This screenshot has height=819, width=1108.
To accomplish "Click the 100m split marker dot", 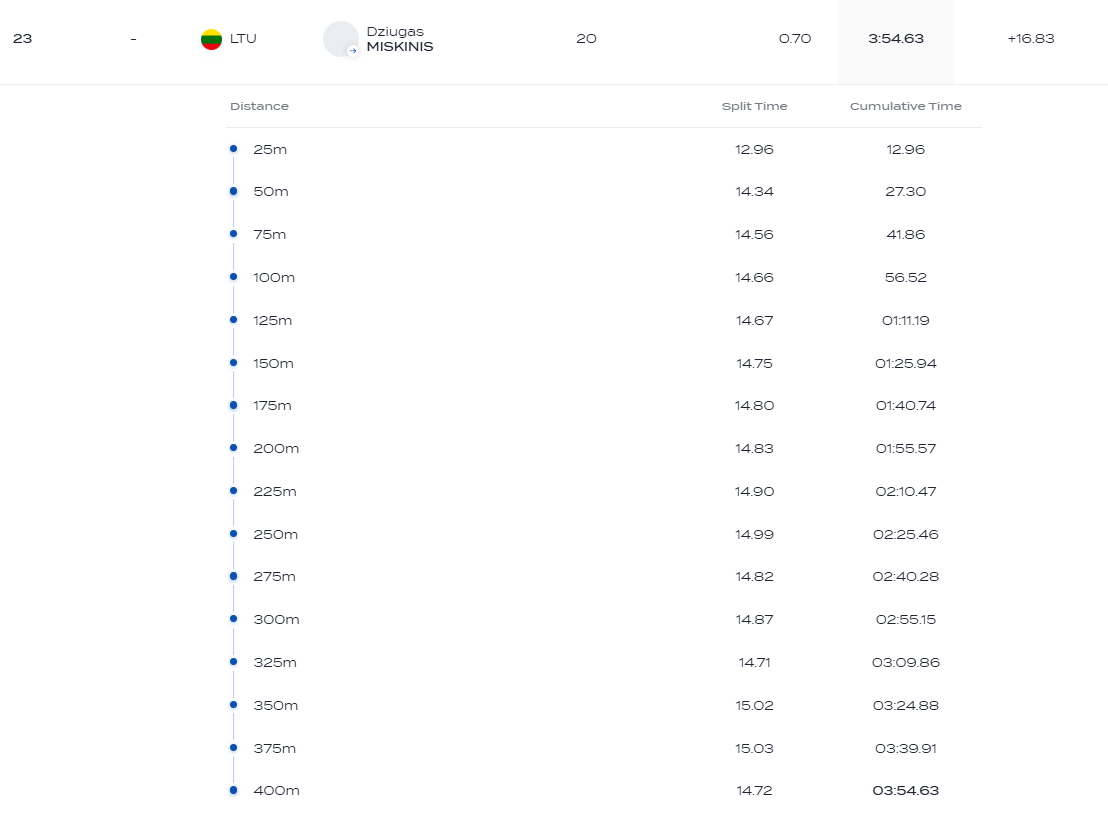I will [x=233, y=277].
